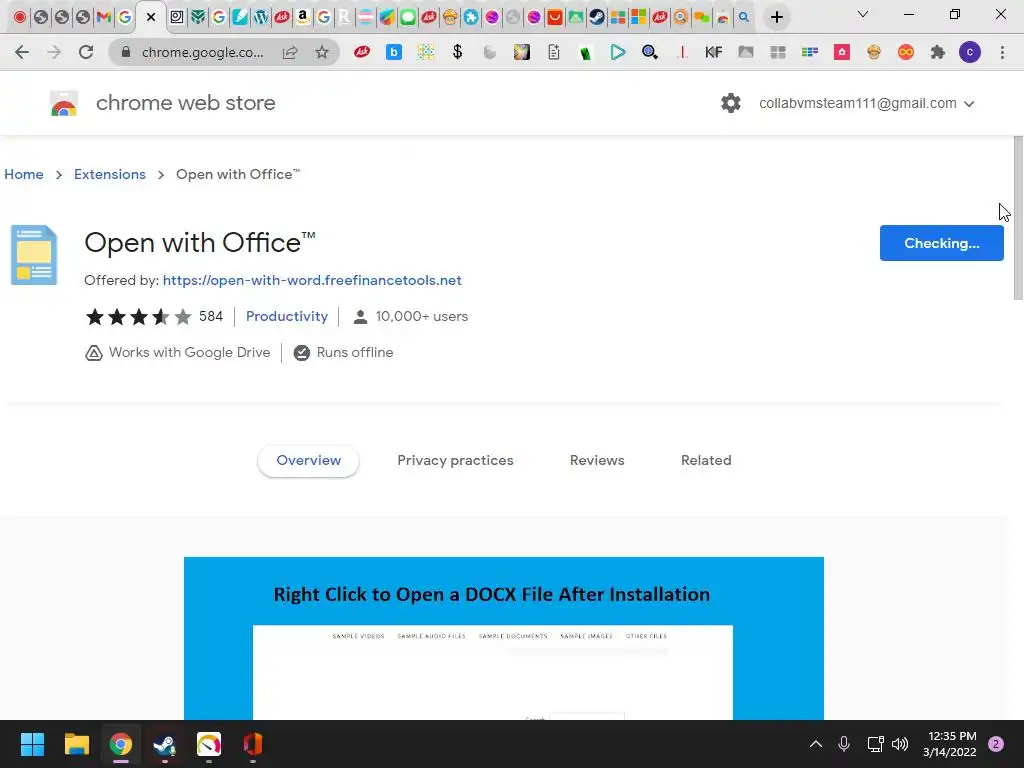This screenshot has height=768, width=1024.
Task: Open the Productivity category link
Action: [x=287, y=316]
